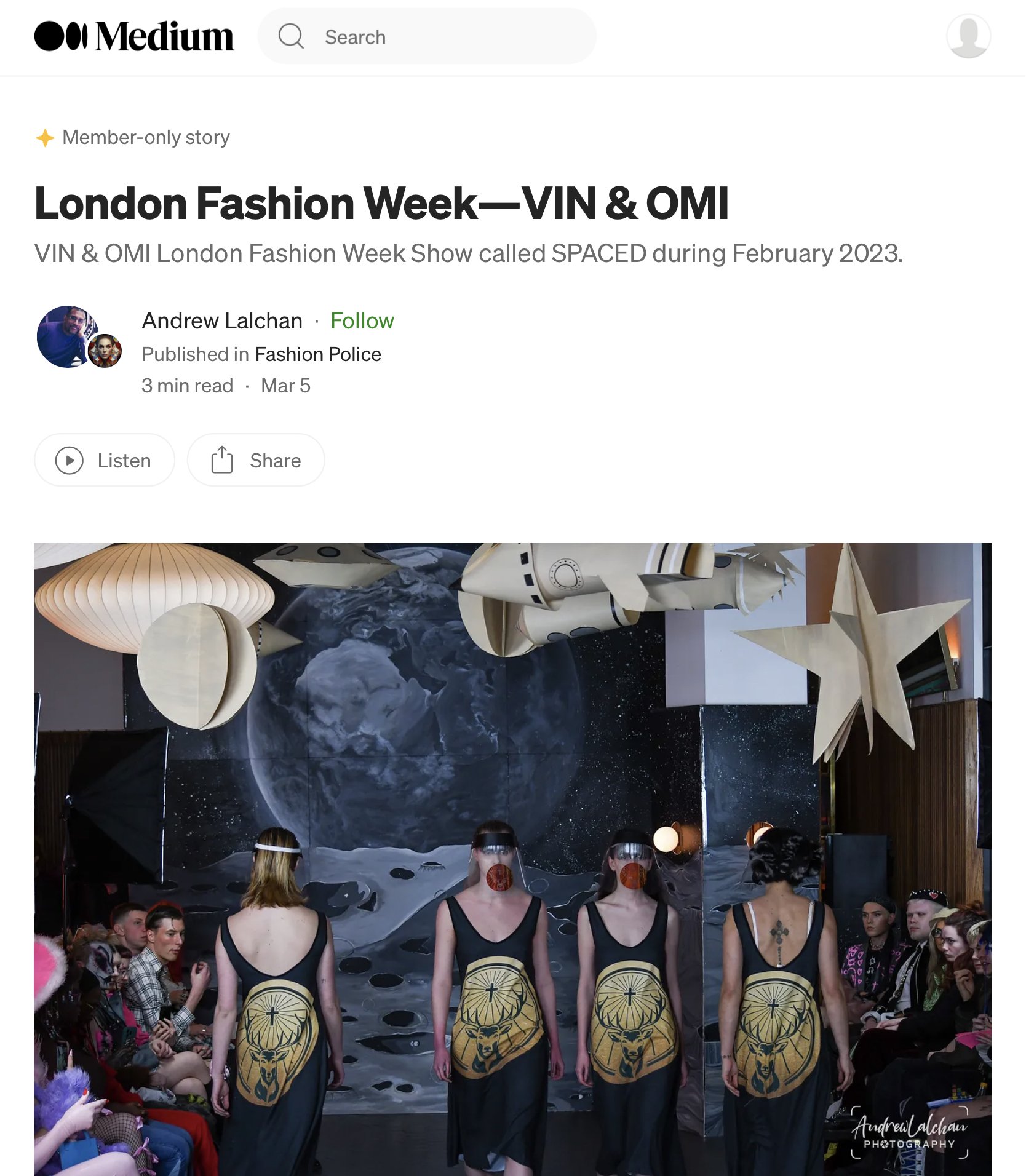The height and width of the screenshot is (1176, 1026).
Task: Click the Share button
Action: [x=256, y=460]
